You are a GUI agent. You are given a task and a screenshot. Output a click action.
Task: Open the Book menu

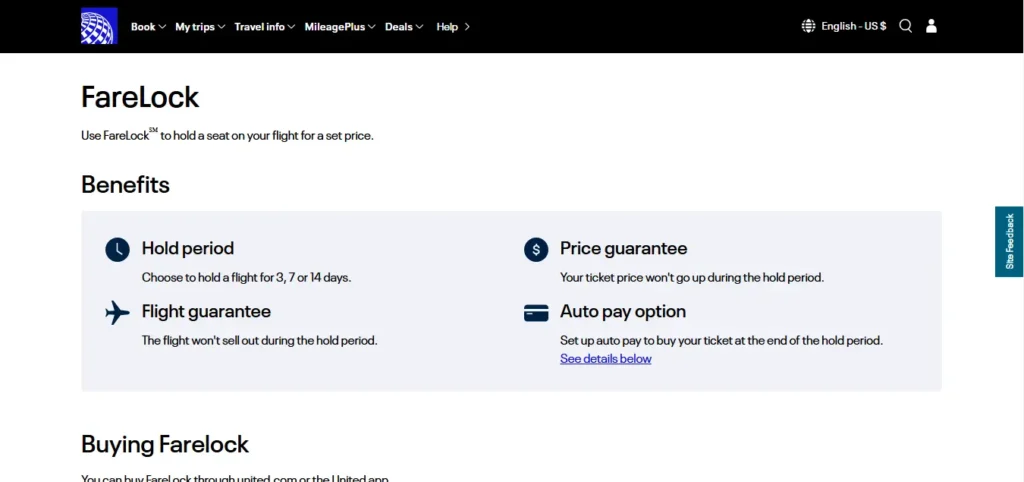click(143, 27)
